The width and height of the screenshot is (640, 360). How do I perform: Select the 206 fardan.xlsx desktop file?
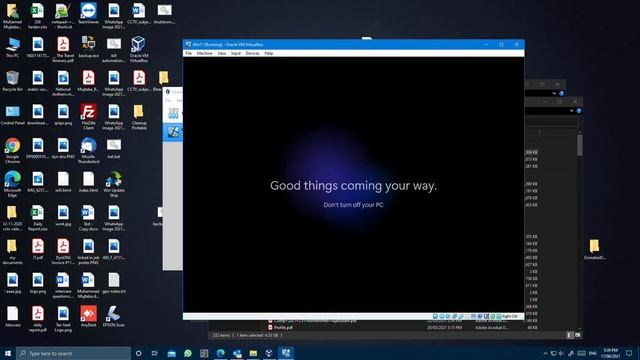point(38,16)
